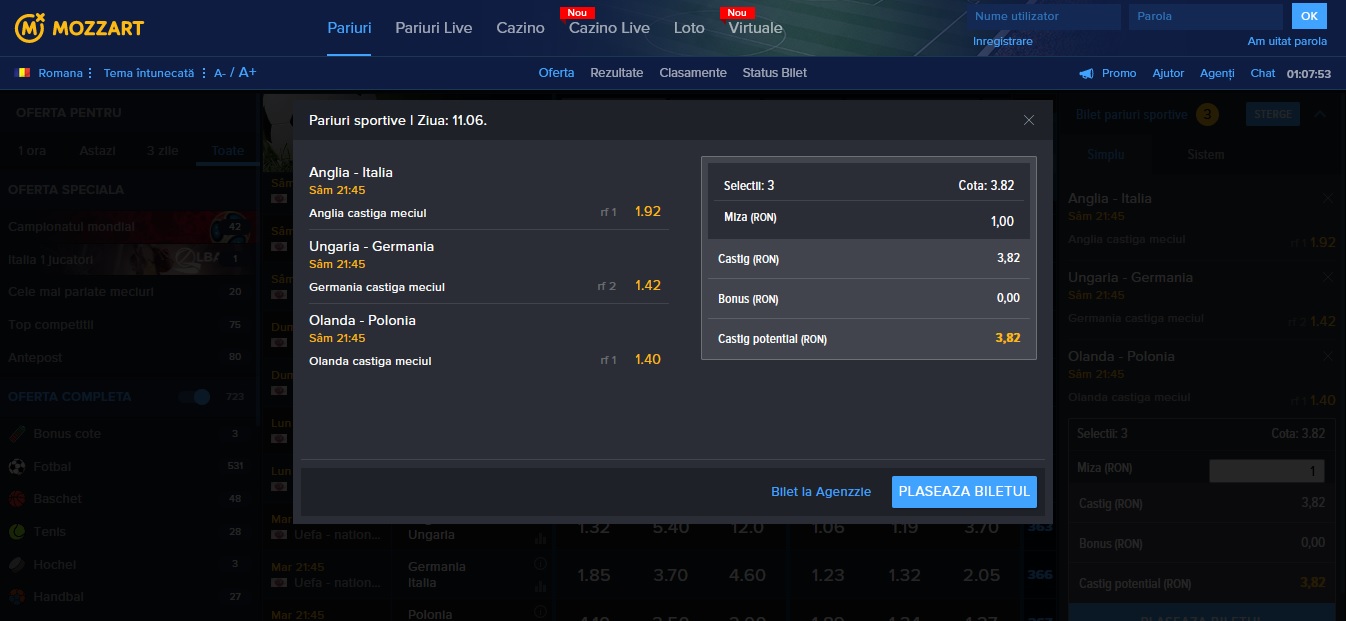The width and height of the screenshot is (1346, 621).
Task: Select the Tenis ball icon
Action: [x=17, y=532]
